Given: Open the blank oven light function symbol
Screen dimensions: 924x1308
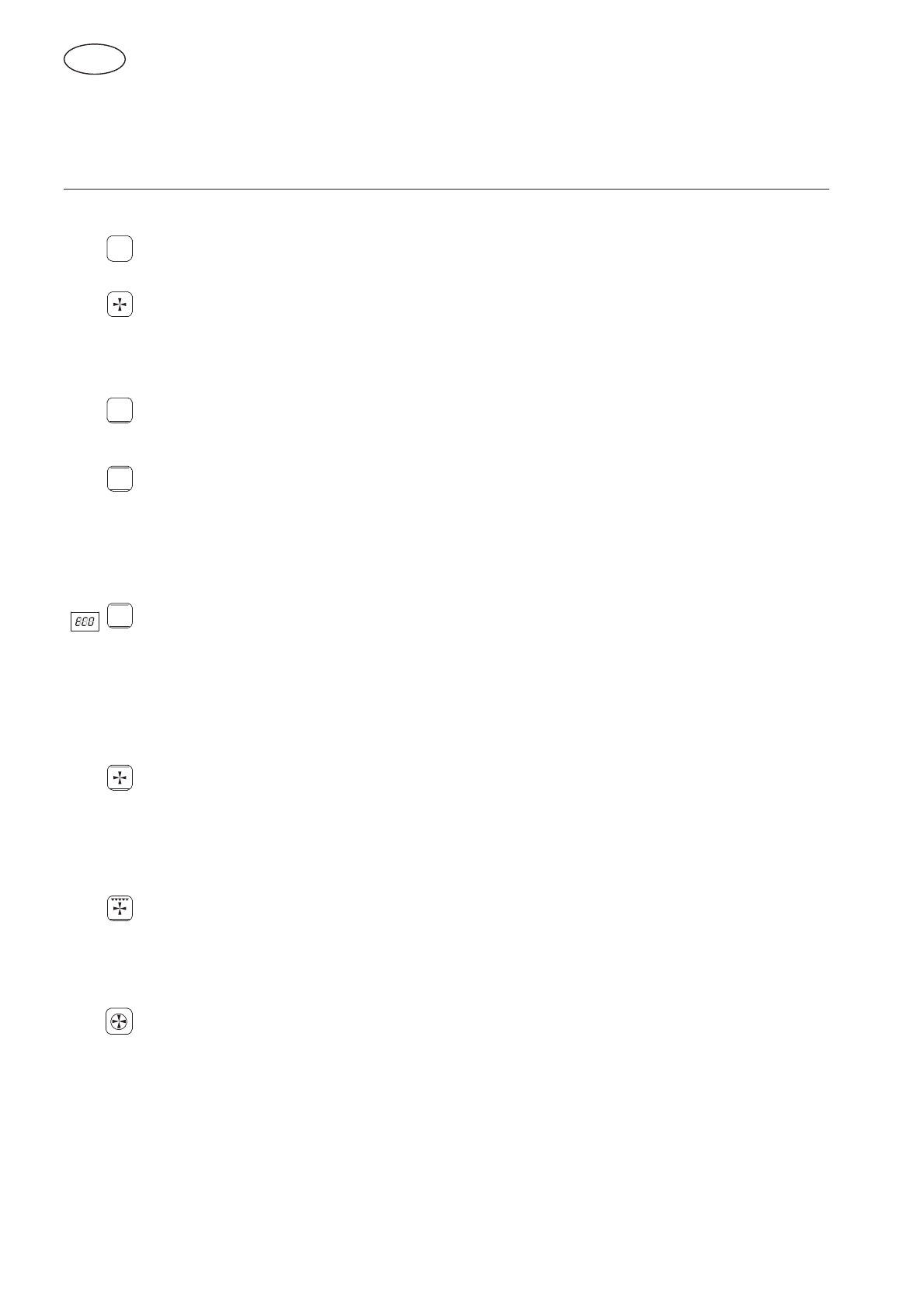Looking at the screenshot, I should 120,249.
